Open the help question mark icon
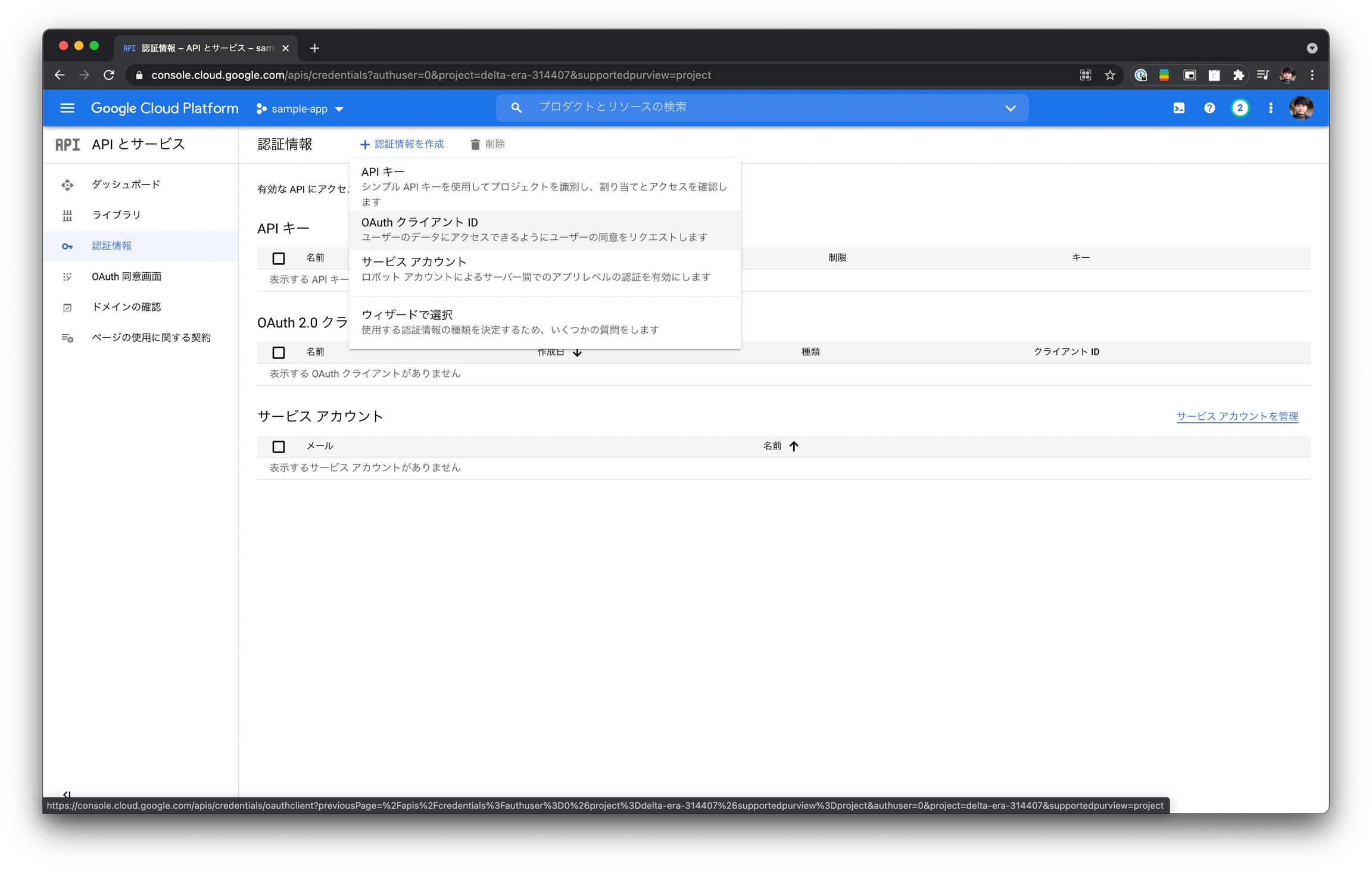Image resolution: width=1372 pixels, height=870 pixels. [1209, 108]
